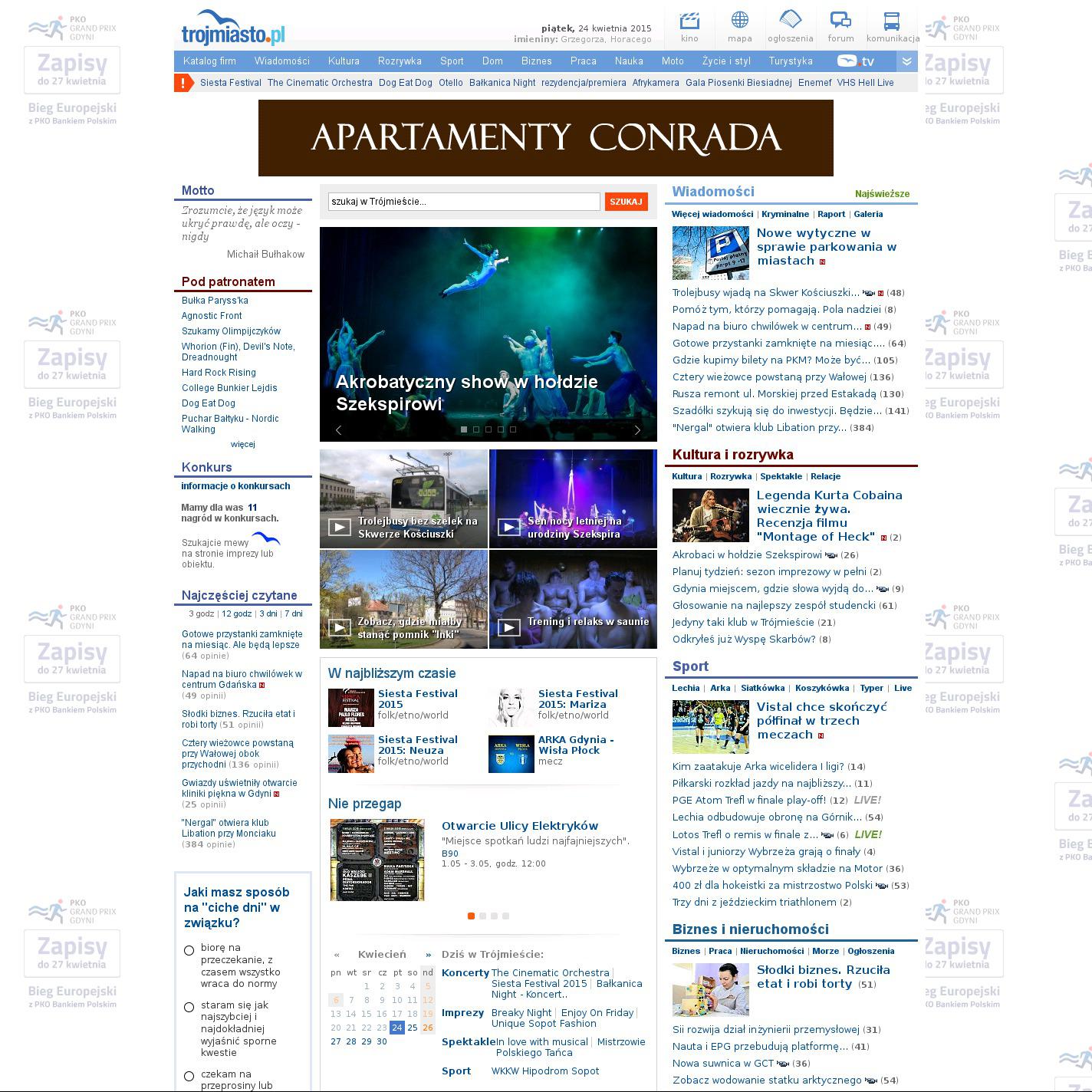Open Kurt Cobain article thumbnail
The width and height of the screenshot is (1092, 1092).
(x=711, y=515)
